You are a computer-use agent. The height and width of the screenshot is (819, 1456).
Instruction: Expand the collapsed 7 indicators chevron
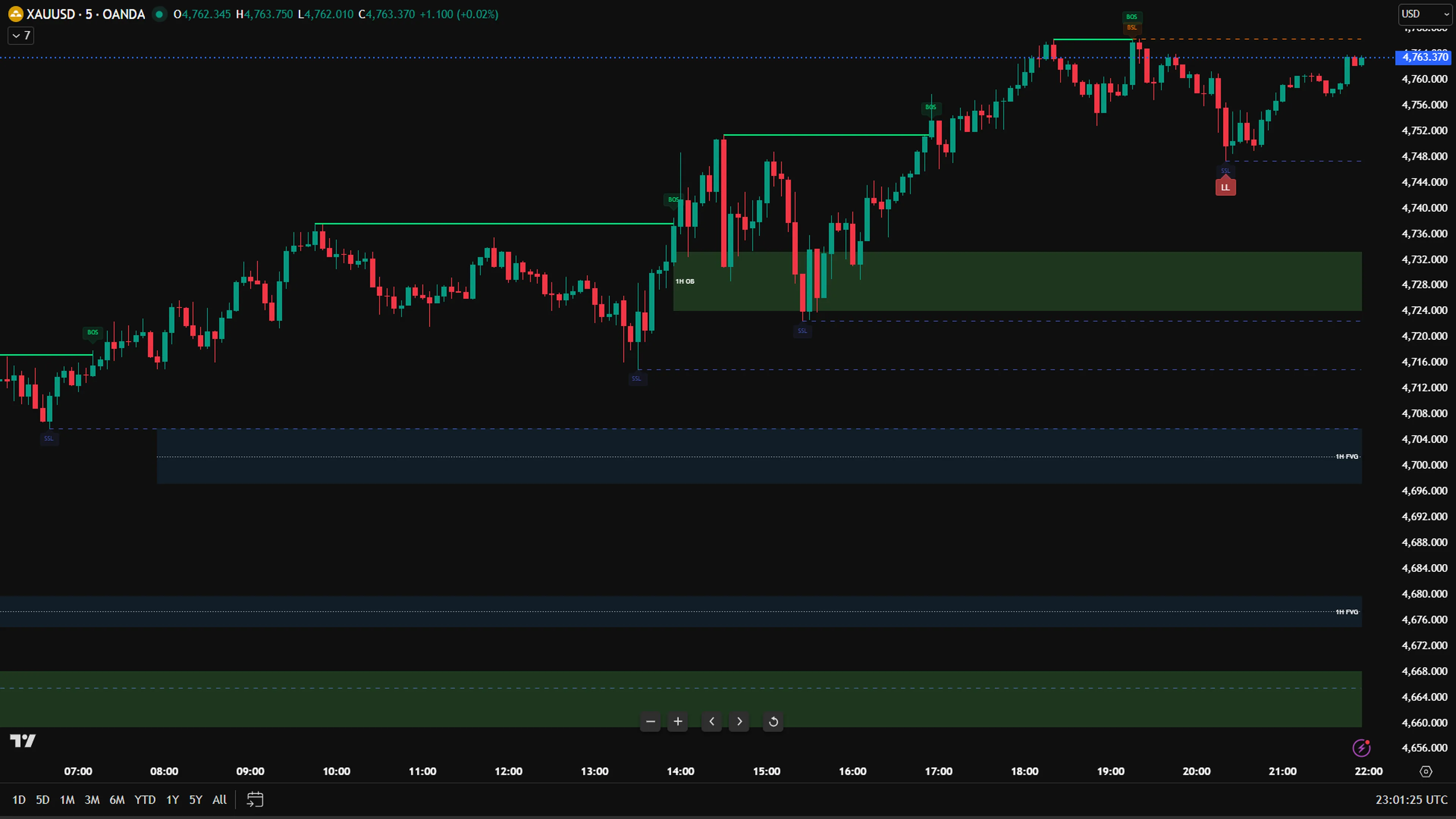point(21,36)
